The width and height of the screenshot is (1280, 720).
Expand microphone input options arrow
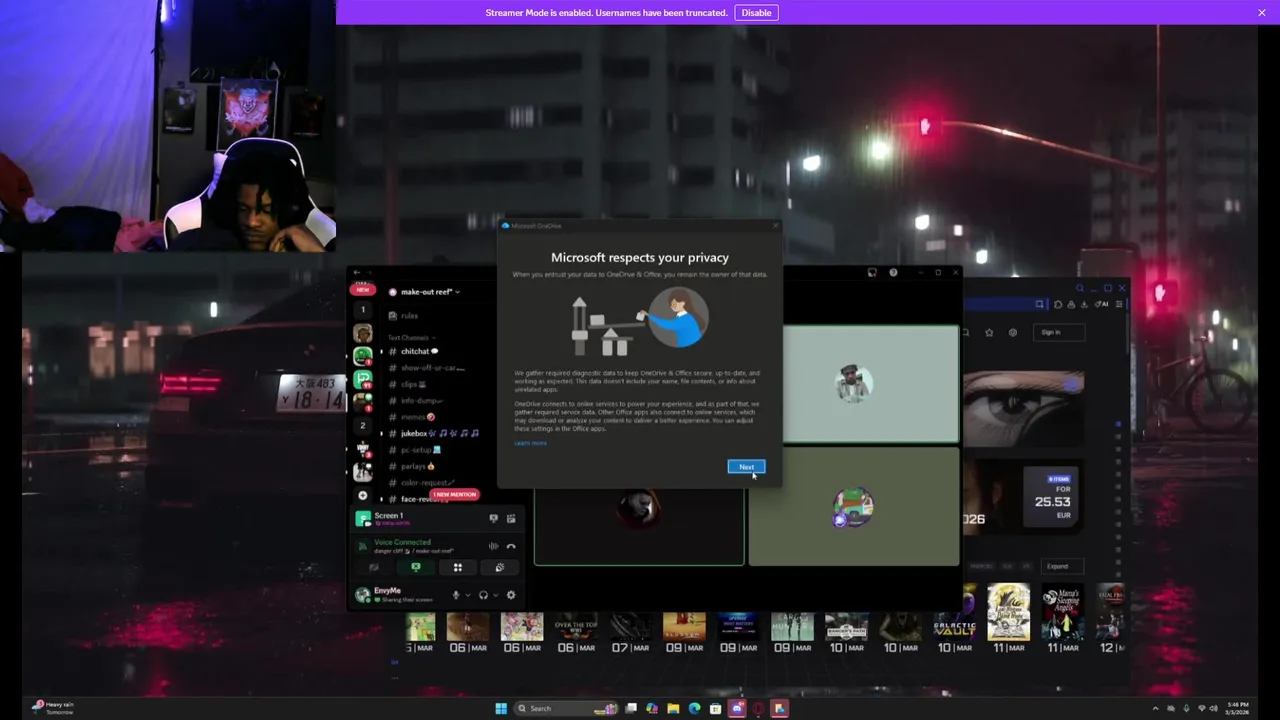click(467, 595)
